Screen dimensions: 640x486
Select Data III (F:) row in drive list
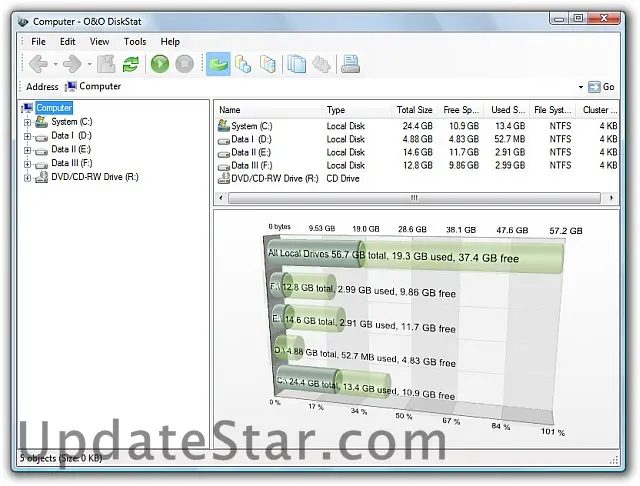pyautogui.click(x=417, y=165)
